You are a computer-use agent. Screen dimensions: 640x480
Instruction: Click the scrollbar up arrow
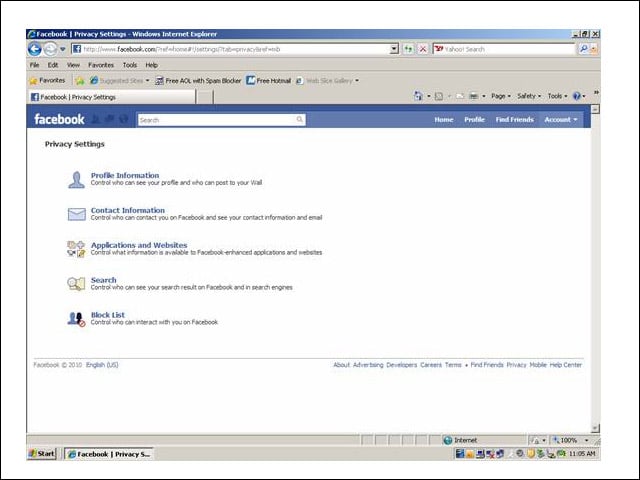point(595,109)
